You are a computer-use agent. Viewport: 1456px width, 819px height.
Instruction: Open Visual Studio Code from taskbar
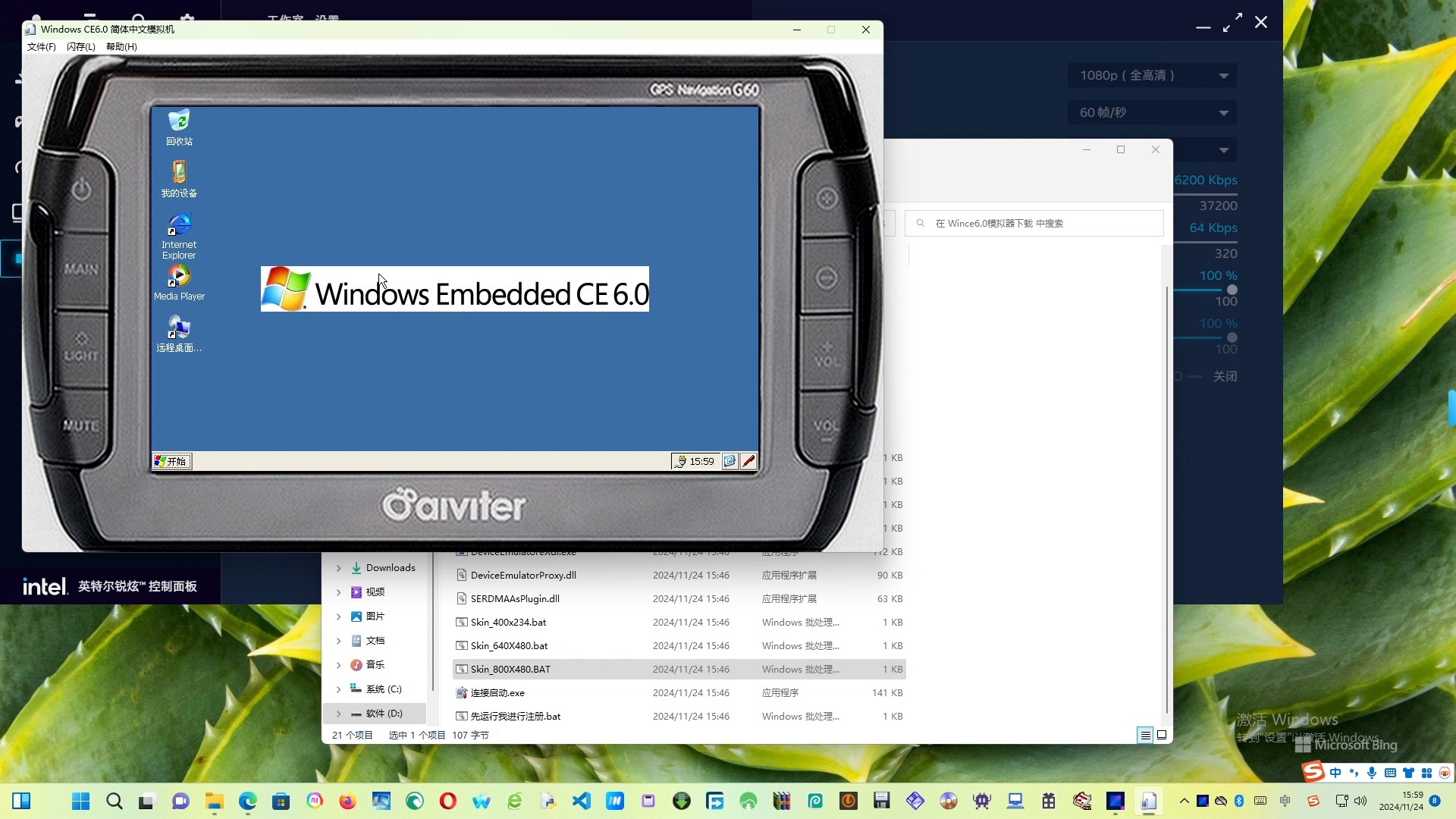point(581,801)
